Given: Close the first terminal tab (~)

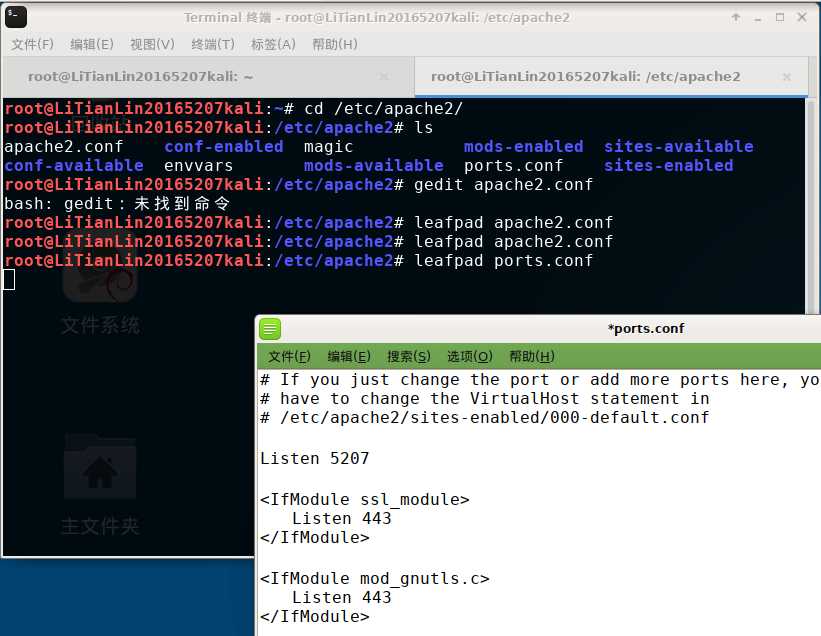Looking at the screenshot, I should [x=384, y=77].
